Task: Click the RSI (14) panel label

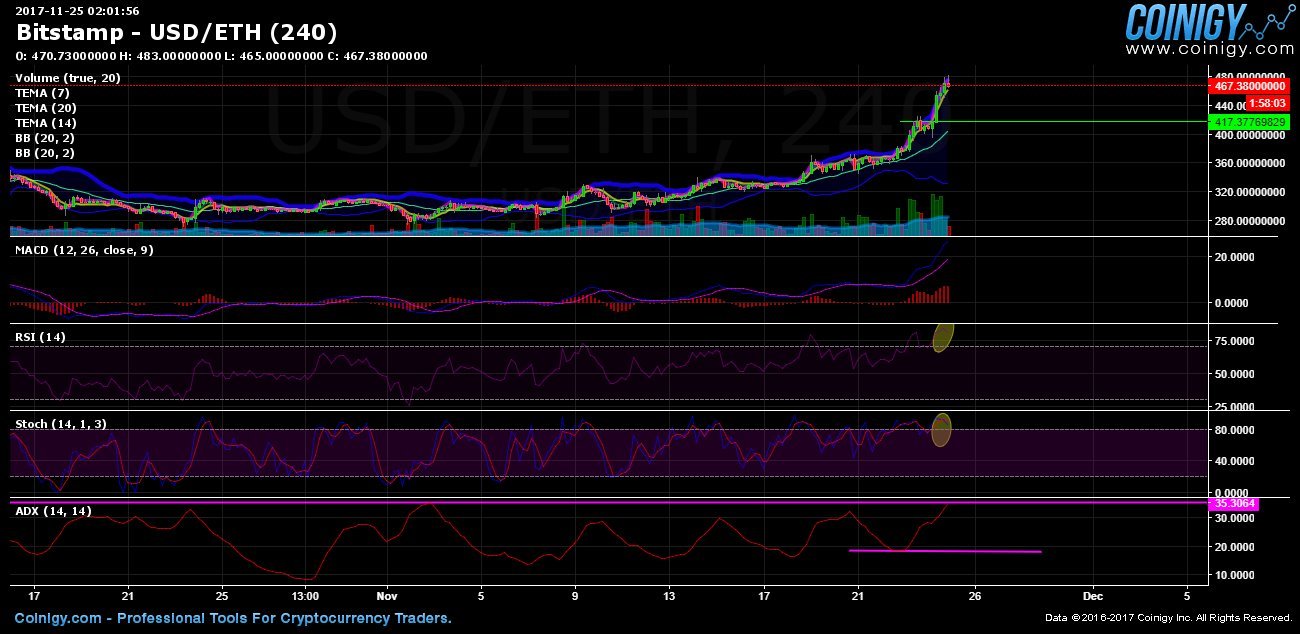Action: click(40, 337)
